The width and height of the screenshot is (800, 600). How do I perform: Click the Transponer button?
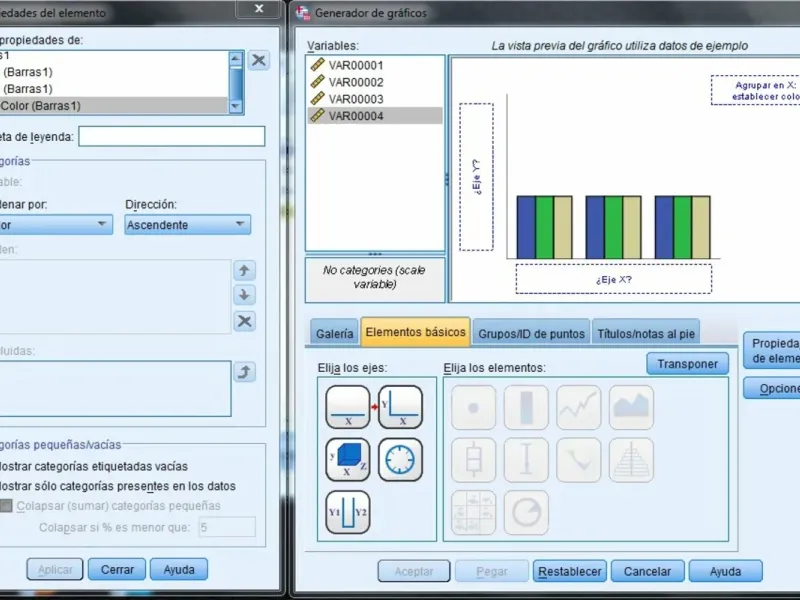click(687, 364)
